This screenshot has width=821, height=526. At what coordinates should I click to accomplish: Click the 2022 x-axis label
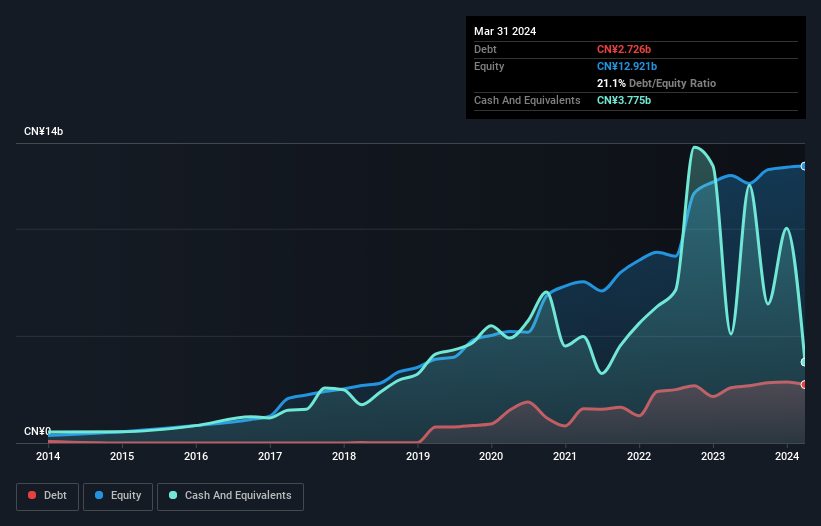[639, 456]
